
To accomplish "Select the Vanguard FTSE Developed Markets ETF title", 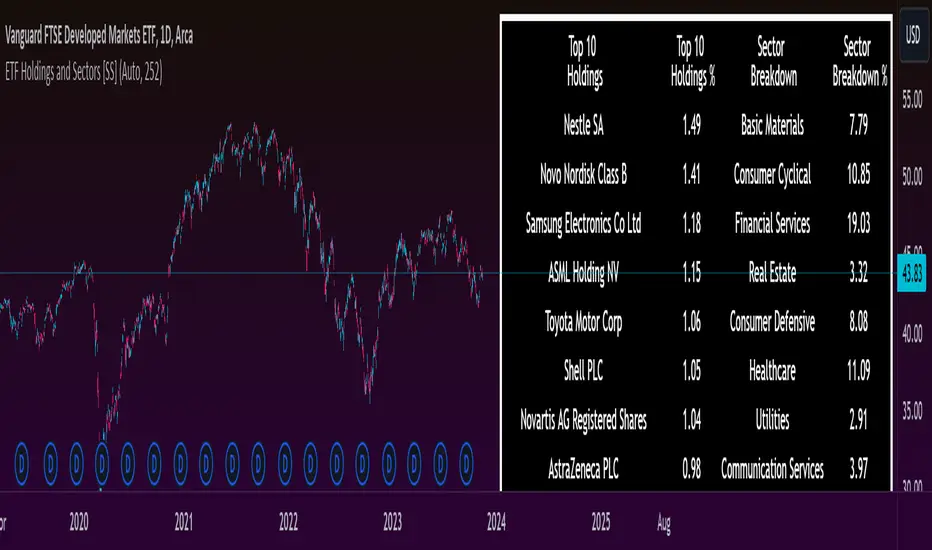I will coord(99,36).
